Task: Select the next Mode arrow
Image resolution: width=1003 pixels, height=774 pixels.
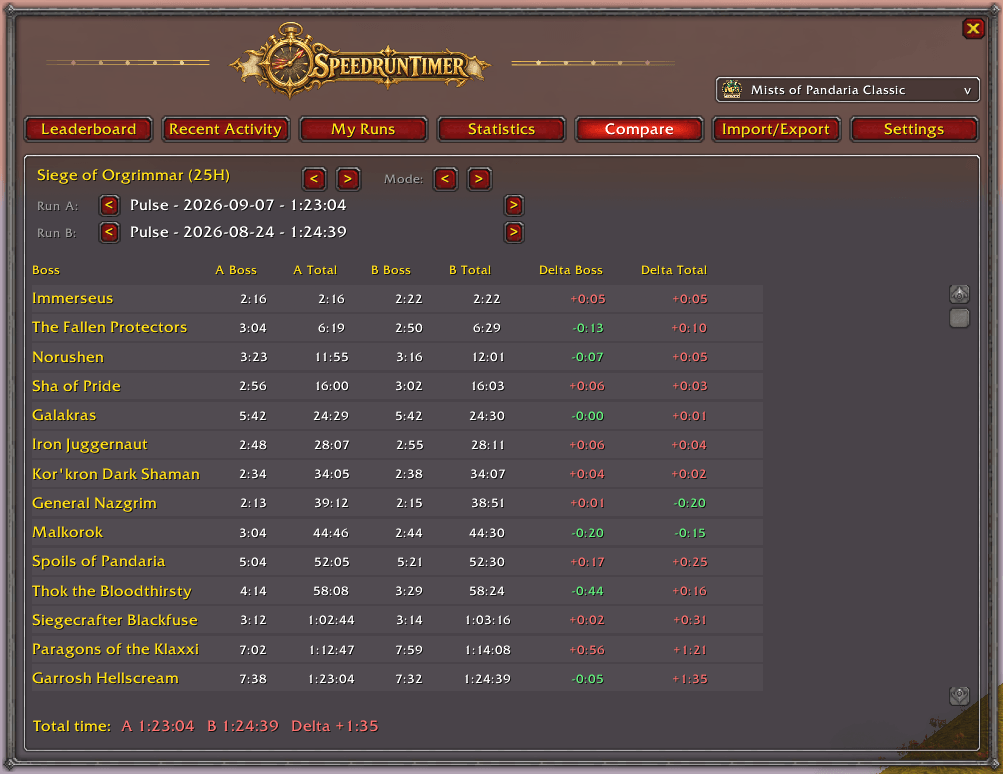Action: (478, 179)
